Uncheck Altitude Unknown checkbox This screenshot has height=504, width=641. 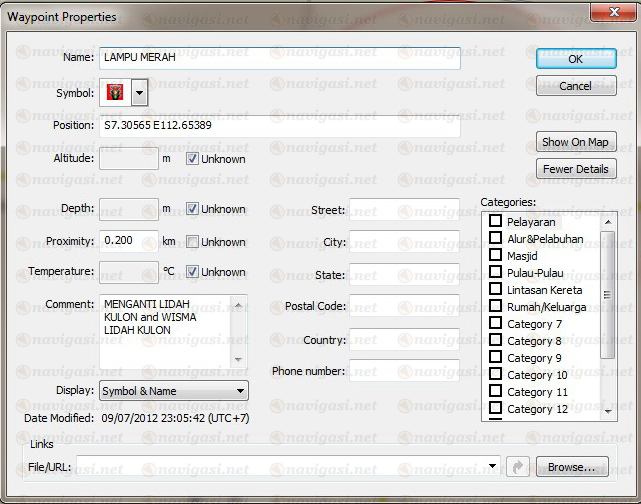(x=192, y=158)
